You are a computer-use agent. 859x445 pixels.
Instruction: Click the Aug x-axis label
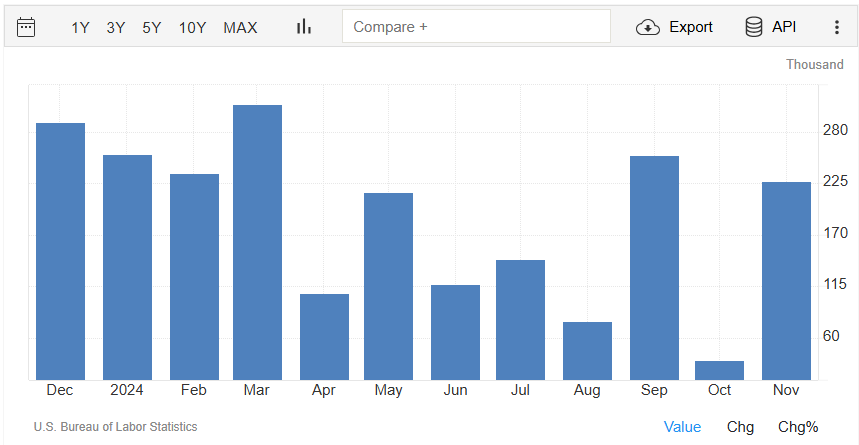click(x=587, y=391)
